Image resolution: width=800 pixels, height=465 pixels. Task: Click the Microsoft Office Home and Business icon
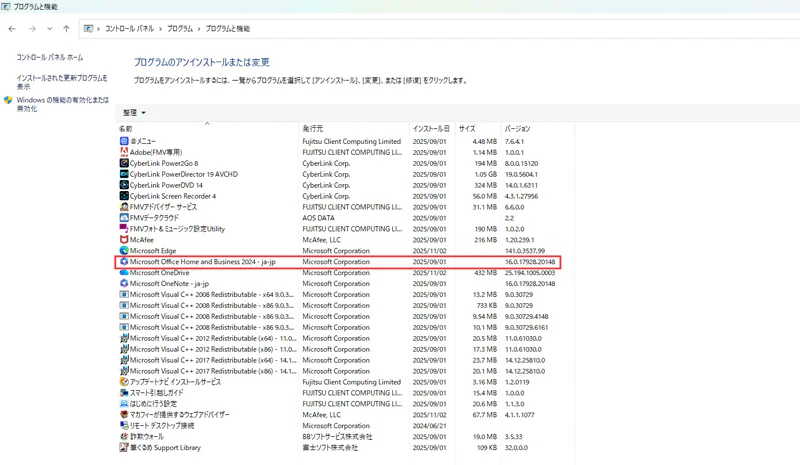click(x=124, y=261)
